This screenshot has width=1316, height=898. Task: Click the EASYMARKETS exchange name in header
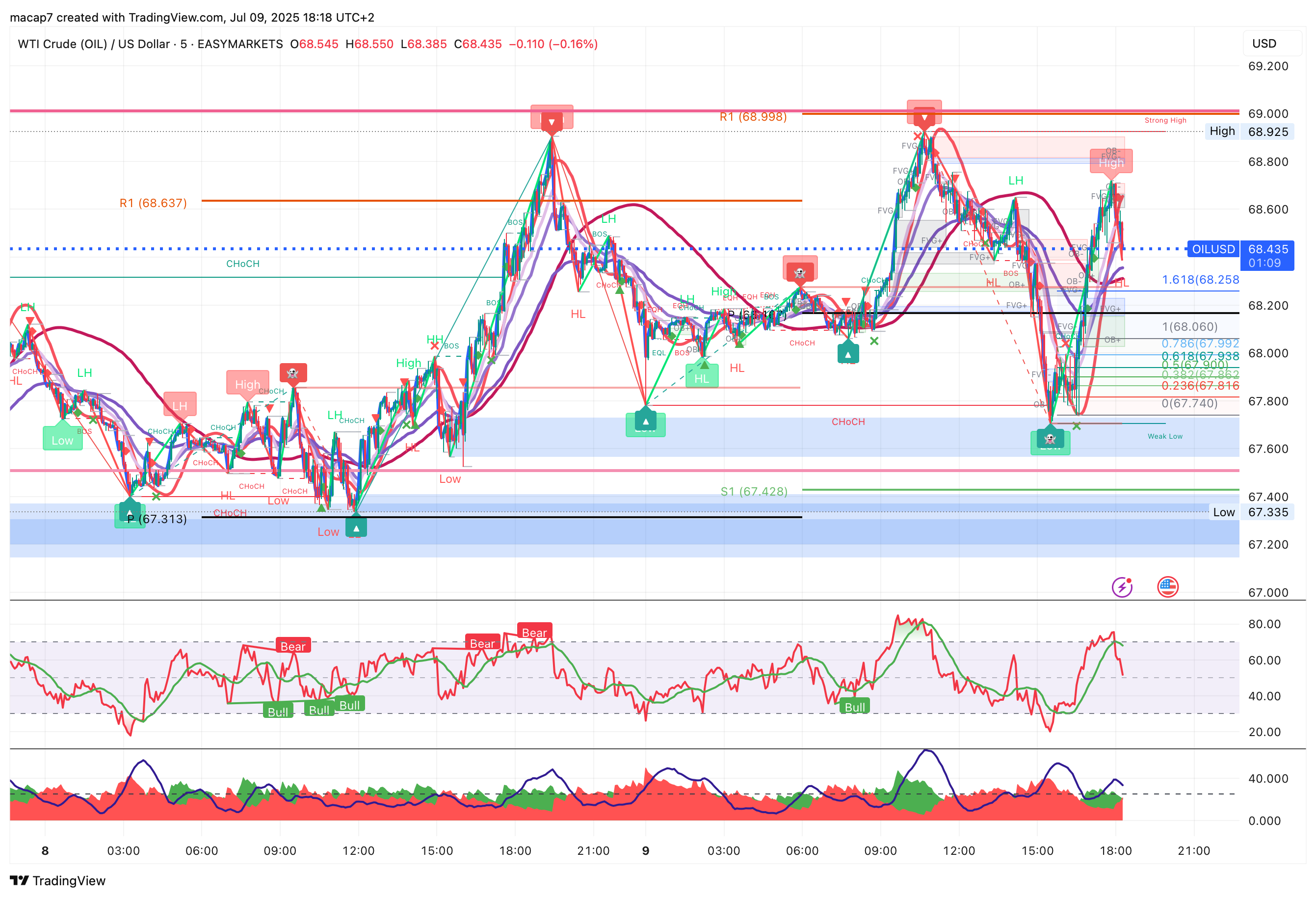point(240,44)
